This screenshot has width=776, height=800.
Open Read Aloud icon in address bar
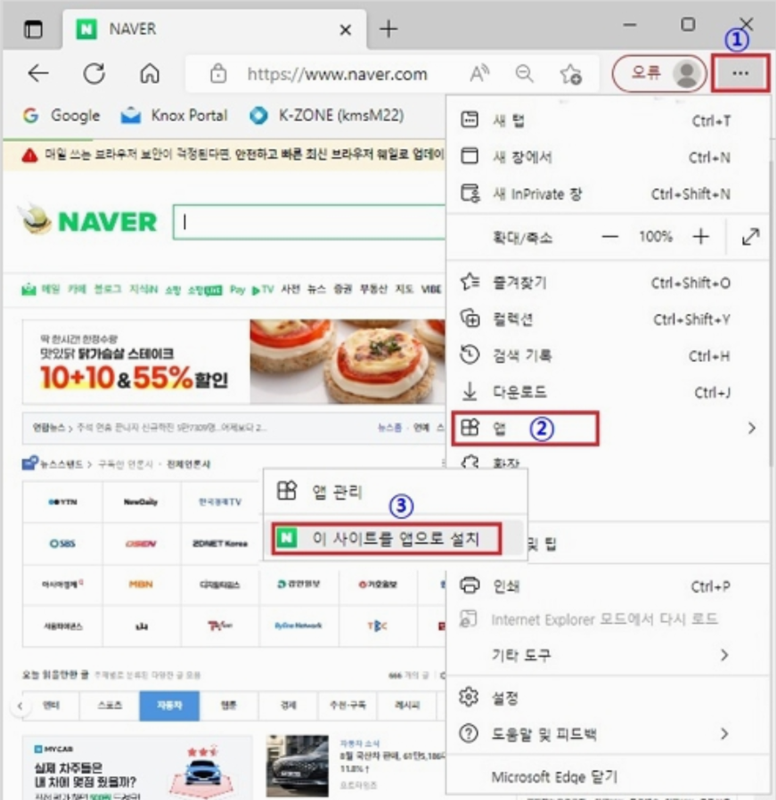tap(479, 74)
